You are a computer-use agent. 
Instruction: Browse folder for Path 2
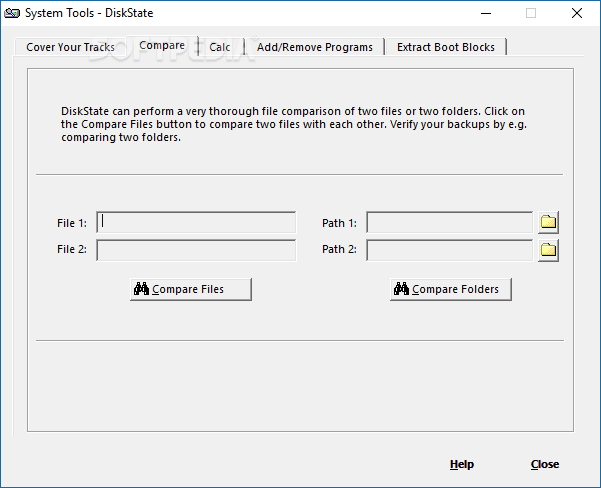coord(548,250)
